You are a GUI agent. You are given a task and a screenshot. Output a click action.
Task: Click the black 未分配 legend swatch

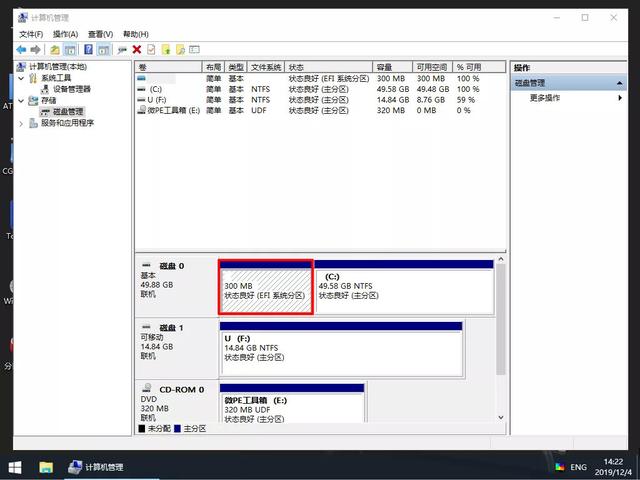pos(142,429)
